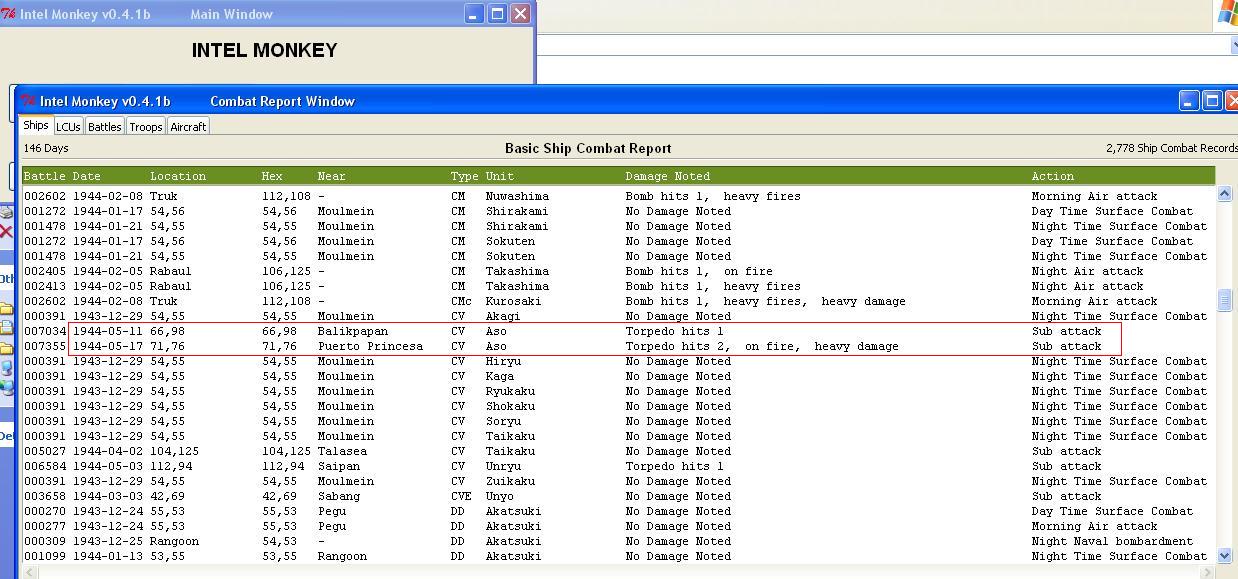Click the vertical scrollbar up arrow
The image size is (1238, 579).
click(x=1224, y=194)
